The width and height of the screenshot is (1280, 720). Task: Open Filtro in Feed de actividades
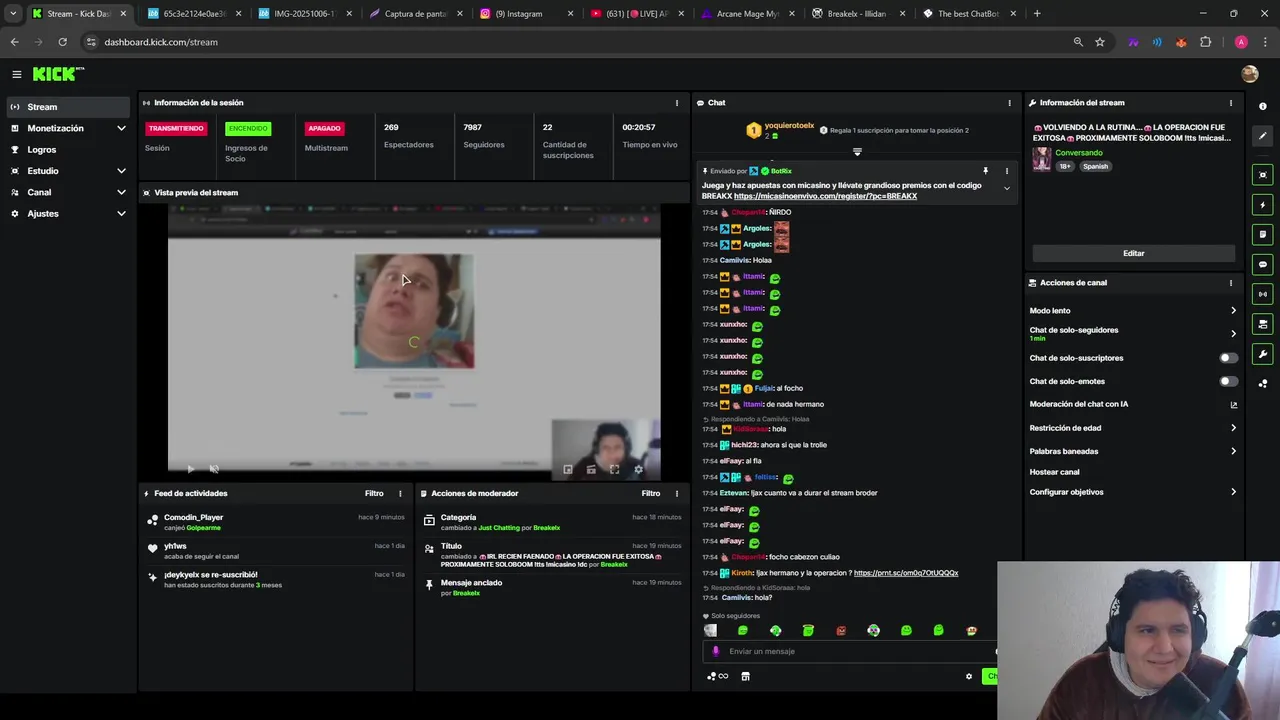[x=374, y=493]
